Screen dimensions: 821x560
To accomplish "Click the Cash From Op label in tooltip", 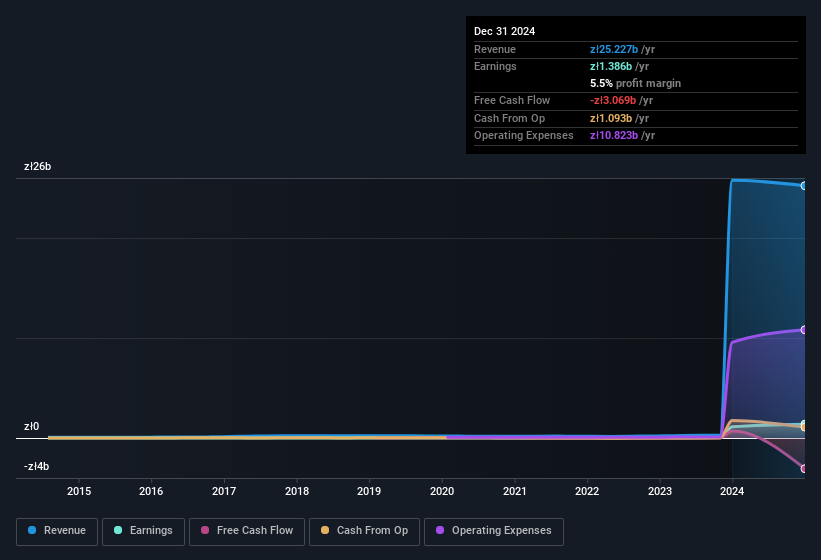I will pyautogui.click(x=509, y=118).
